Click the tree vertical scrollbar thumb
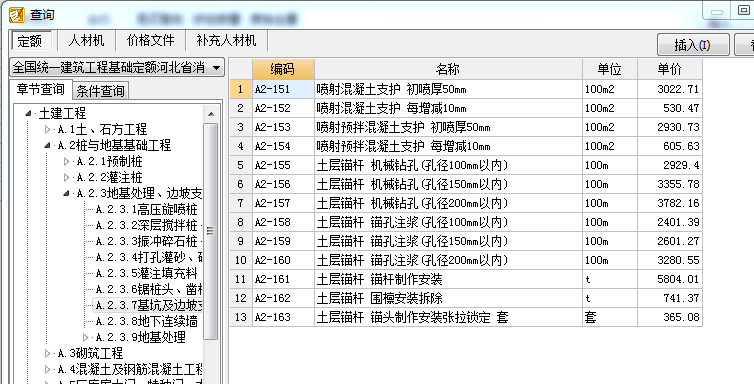The height and width of the screenshot is (384, 754). 211,231
